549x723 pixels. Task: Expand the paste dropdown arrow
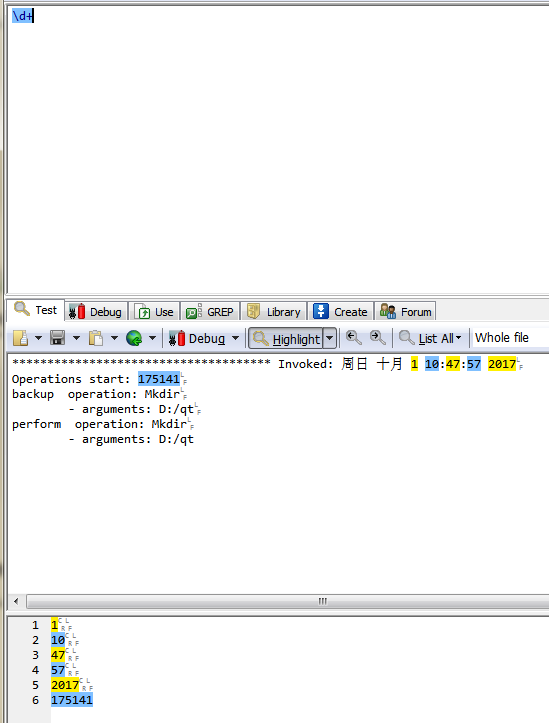tap(114, 338)
